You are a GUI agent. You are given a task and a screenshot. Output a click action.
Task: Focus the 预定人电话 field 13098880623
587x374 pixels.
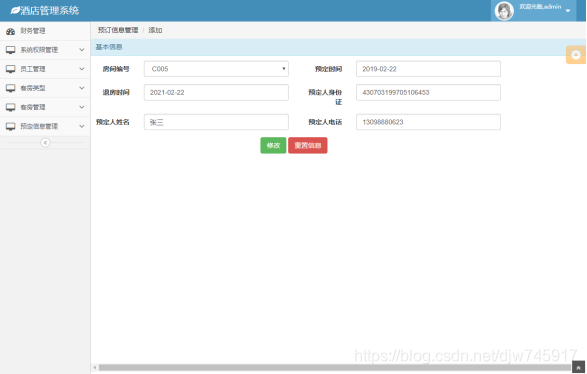click(x=428, y=122)
